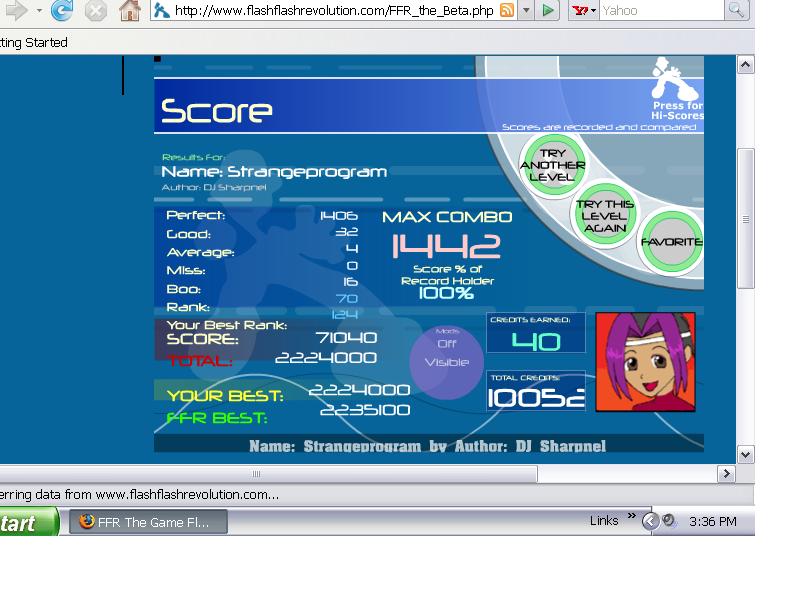The image size is (800, 600).
Task: Switch to FFR The Game taskbar item
Action: 148,522
